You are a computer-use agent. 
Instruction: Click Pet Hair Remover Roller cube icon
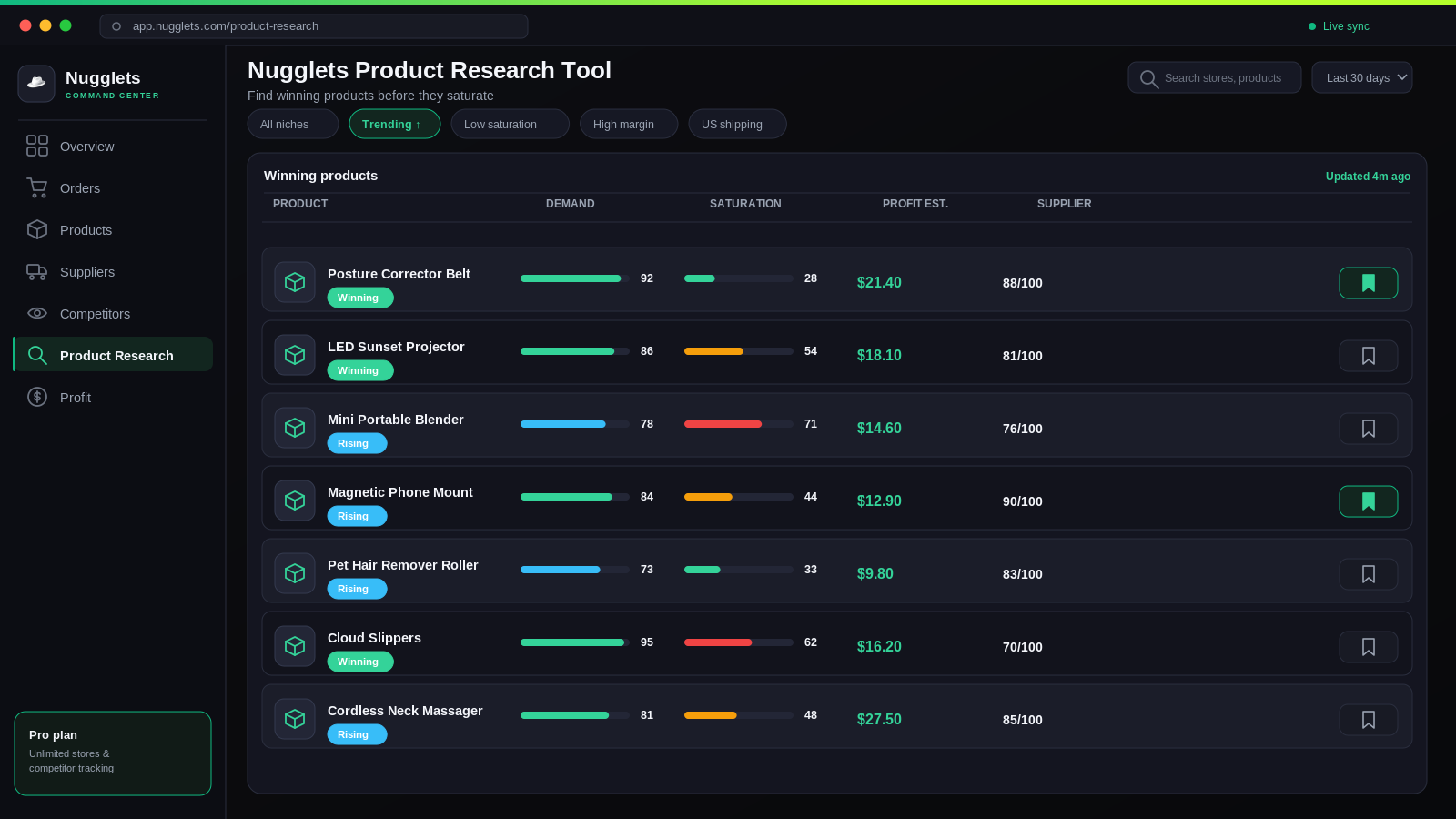295,573
